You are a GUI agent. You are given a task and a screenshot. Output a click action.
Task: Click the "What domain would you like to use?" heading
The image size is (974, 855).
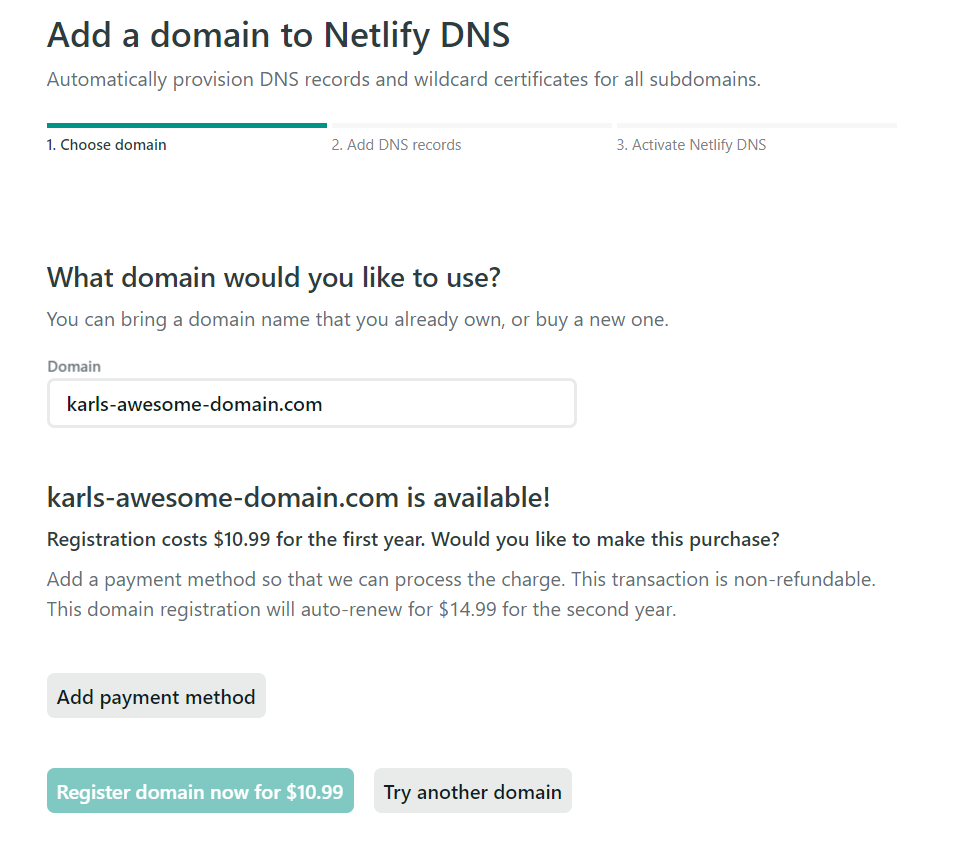[x=273, y=277]
